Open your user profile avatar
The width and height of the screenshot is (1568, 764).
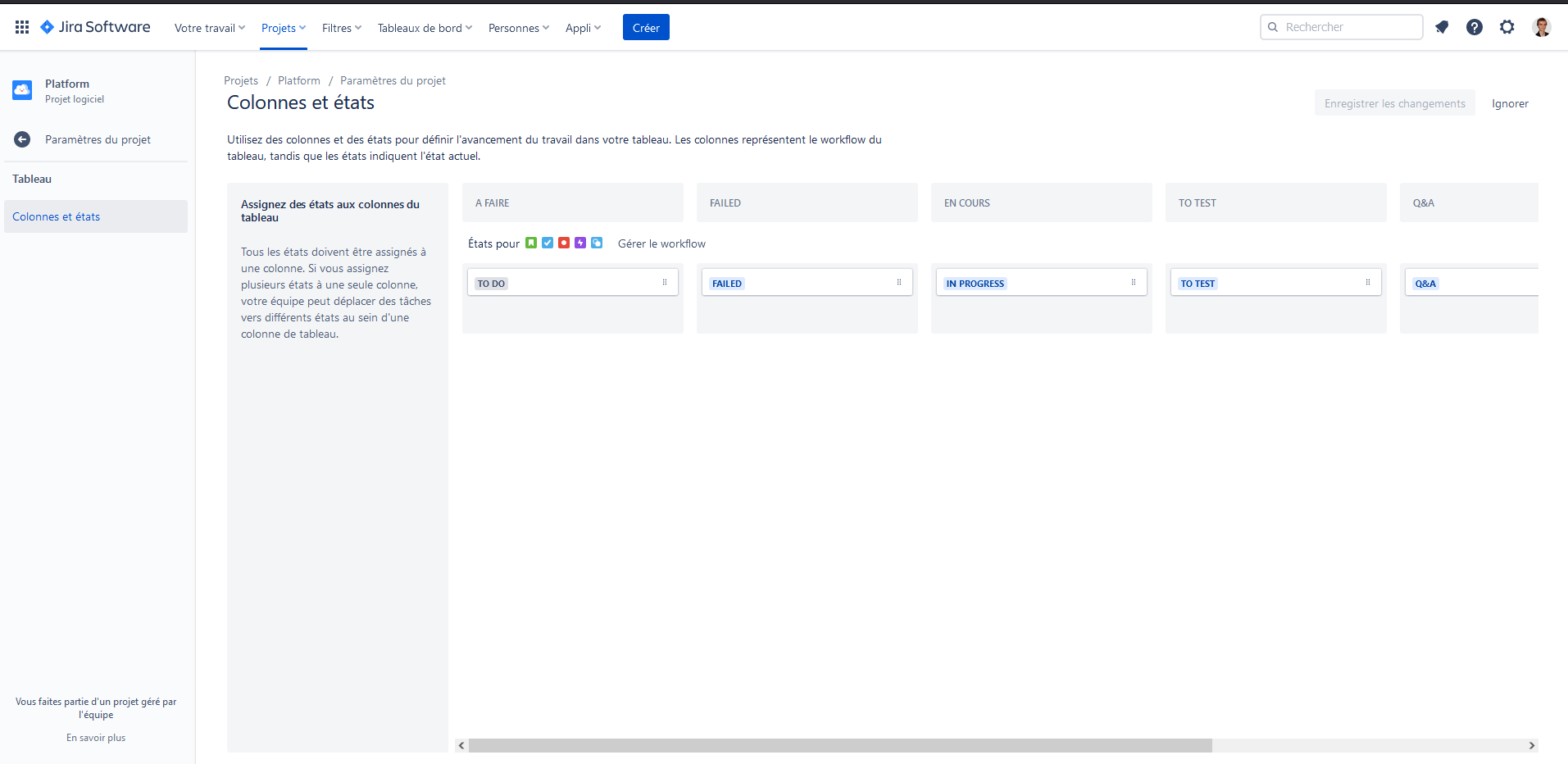click(x=1542, y=27)
